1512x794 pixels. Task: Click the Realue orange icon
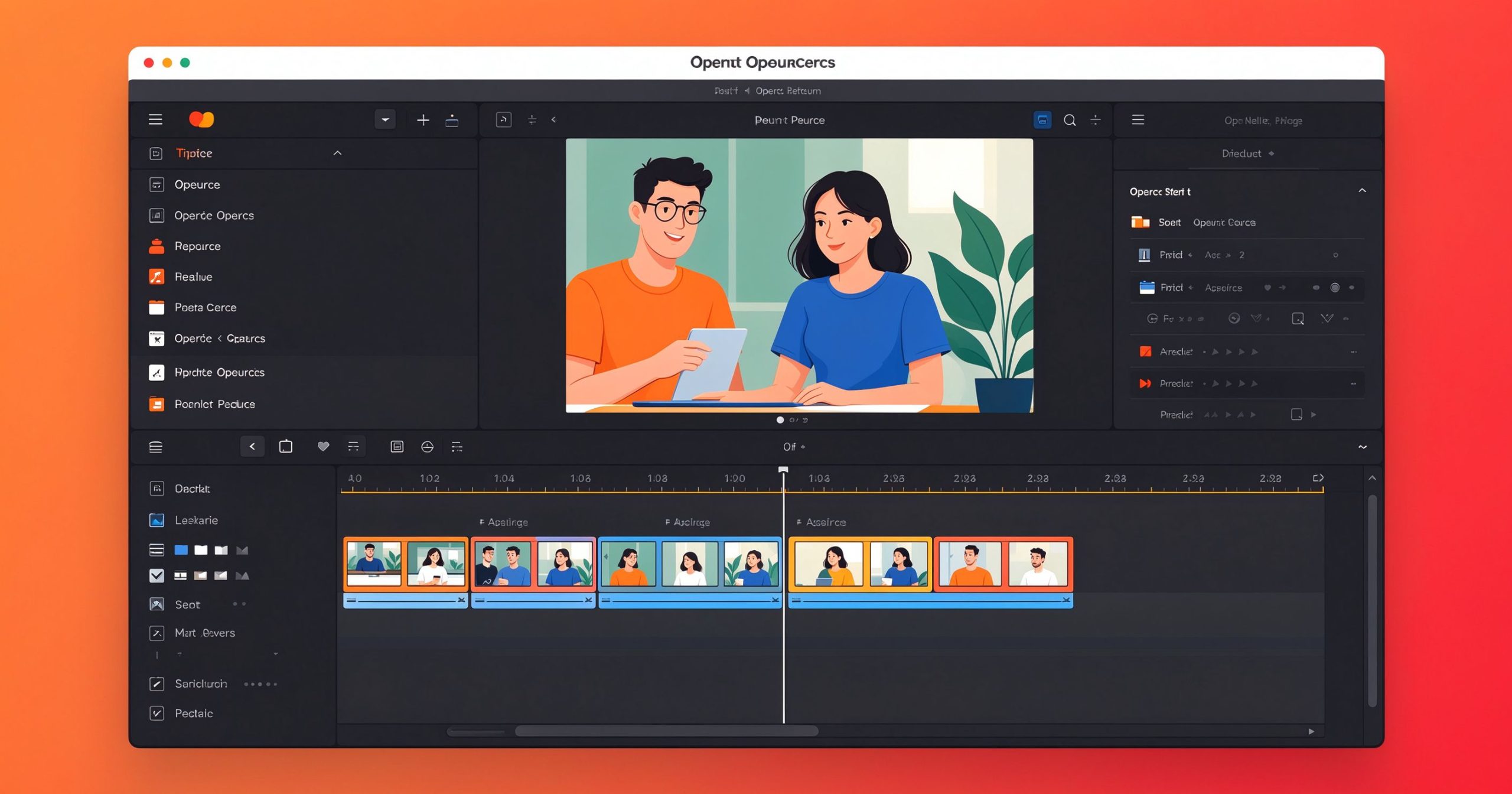[x=157, y=276]
